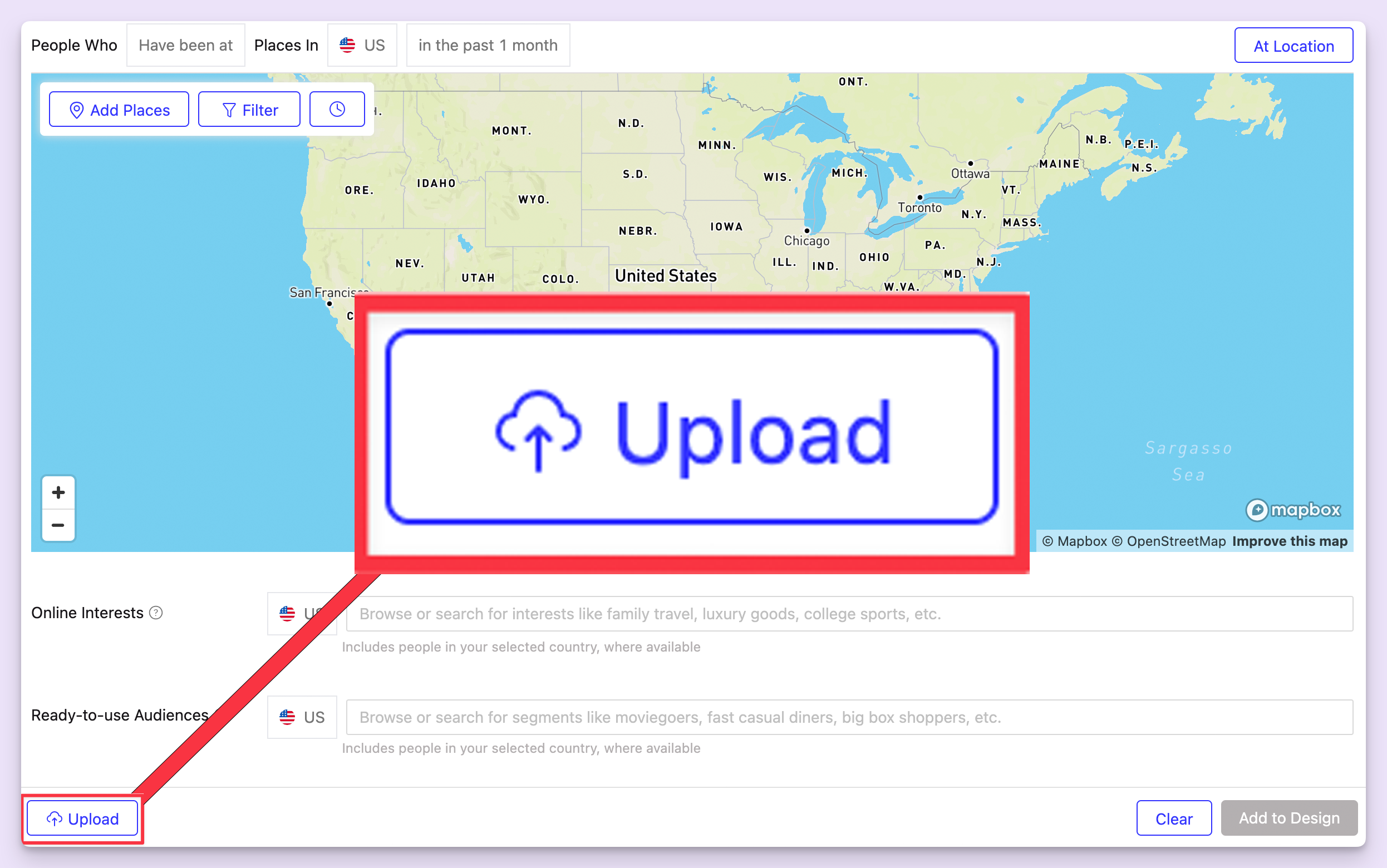Click the At Location toggle button
This screenshot has height=868, width=1387.
click(1293, 45)
